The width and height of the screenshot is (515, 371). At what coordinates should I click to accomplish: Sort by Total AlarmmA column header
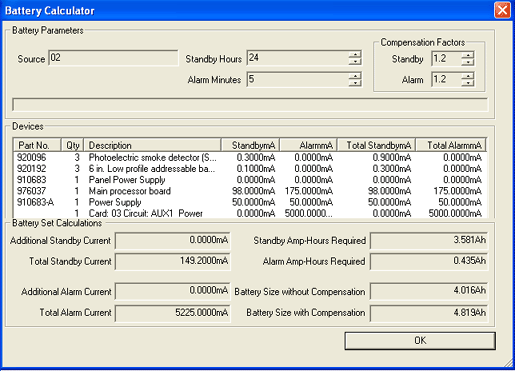451,145
